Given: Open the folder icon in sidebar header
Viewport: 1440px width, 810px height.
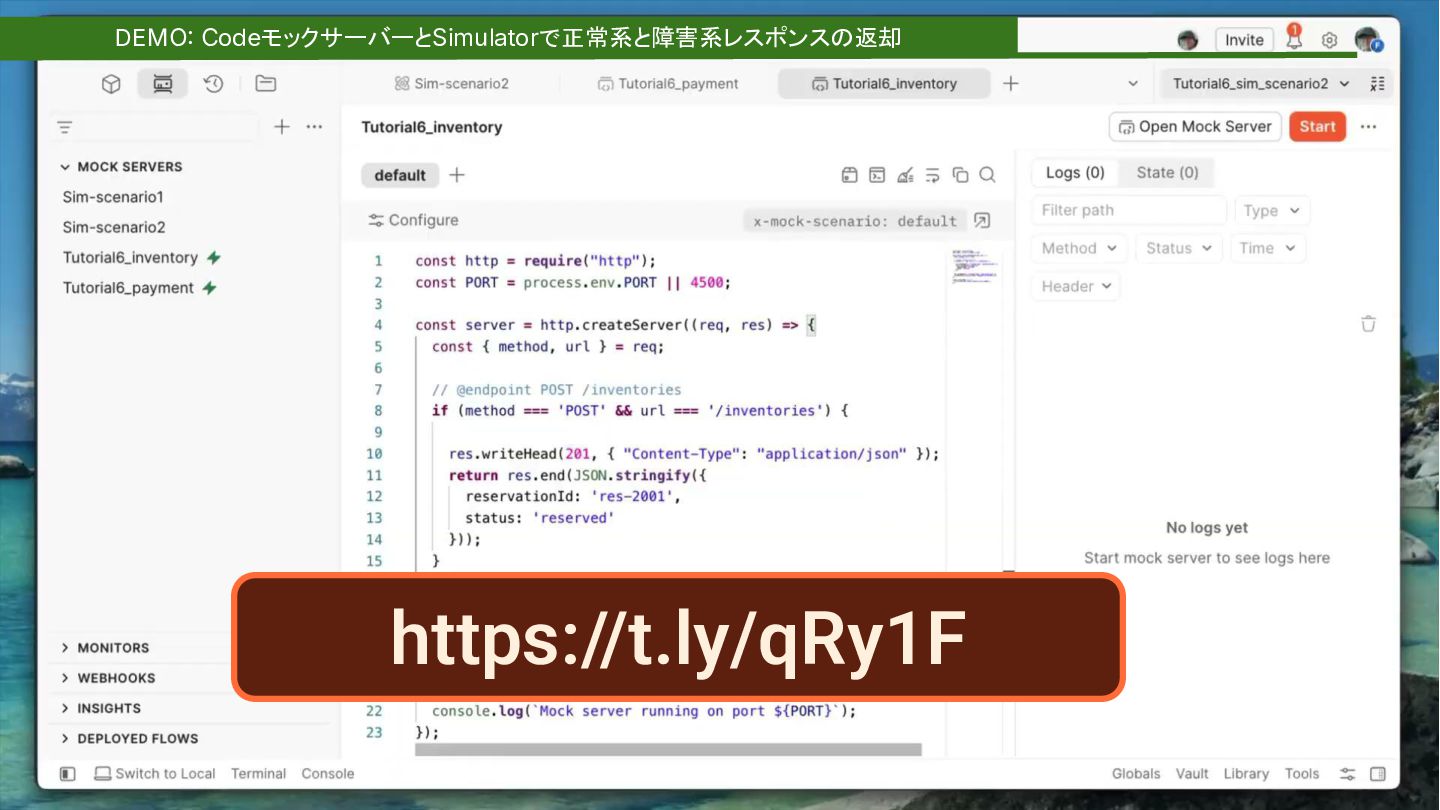Looking at the screenshot, I should tap(265, 84).
